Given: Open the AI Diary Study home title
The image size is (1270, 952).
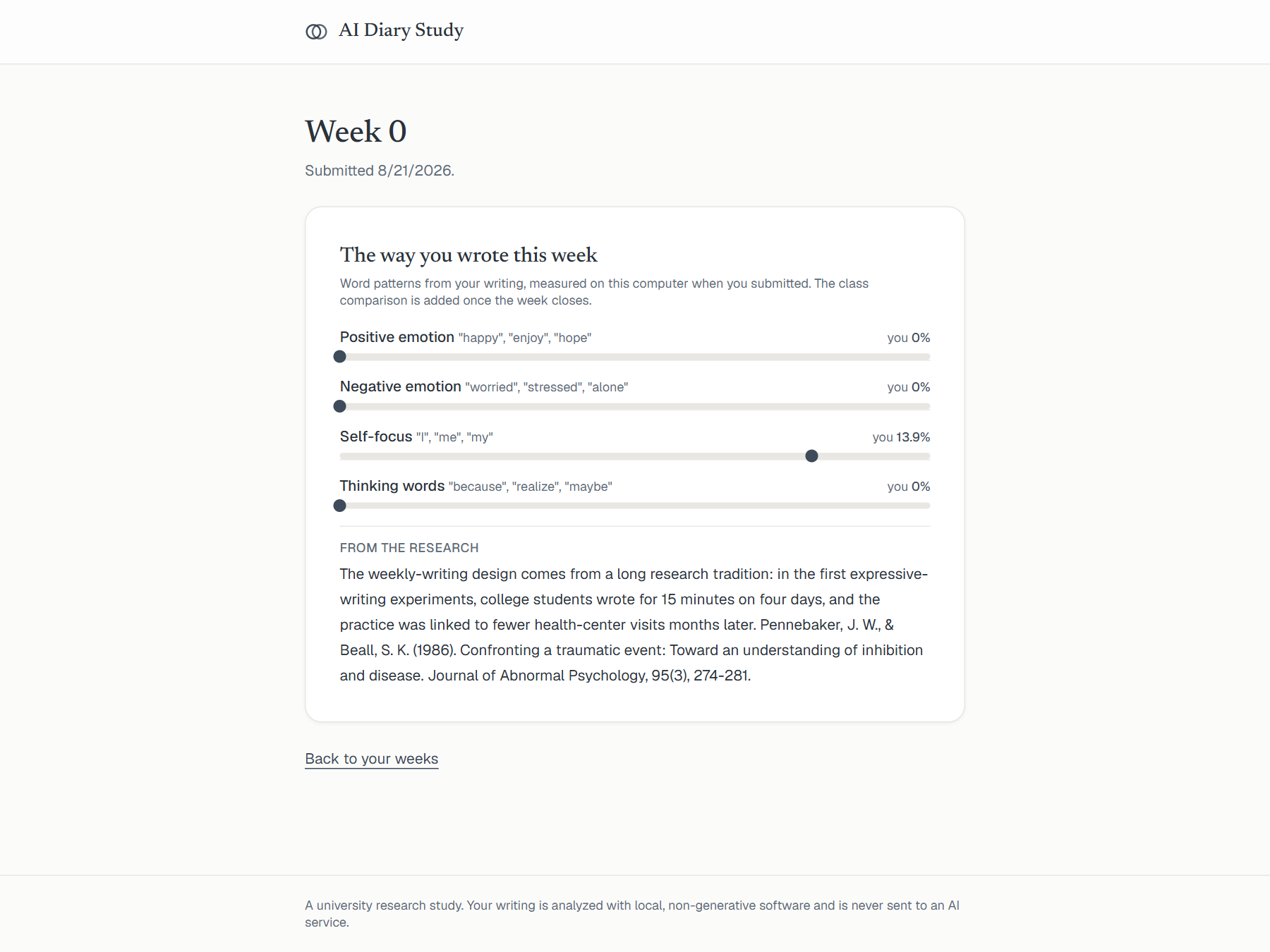Looking at the screenshot, I should click(401, 30).
